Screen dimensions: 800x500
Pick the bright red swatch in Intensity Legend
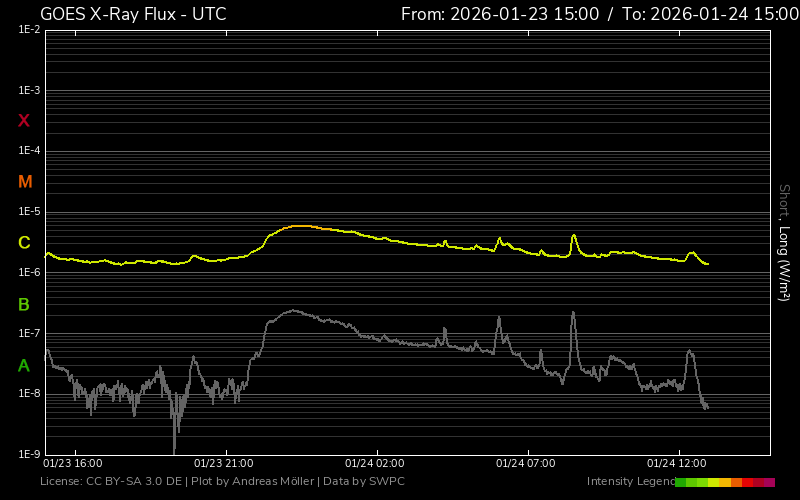click(x=747, y=482)
